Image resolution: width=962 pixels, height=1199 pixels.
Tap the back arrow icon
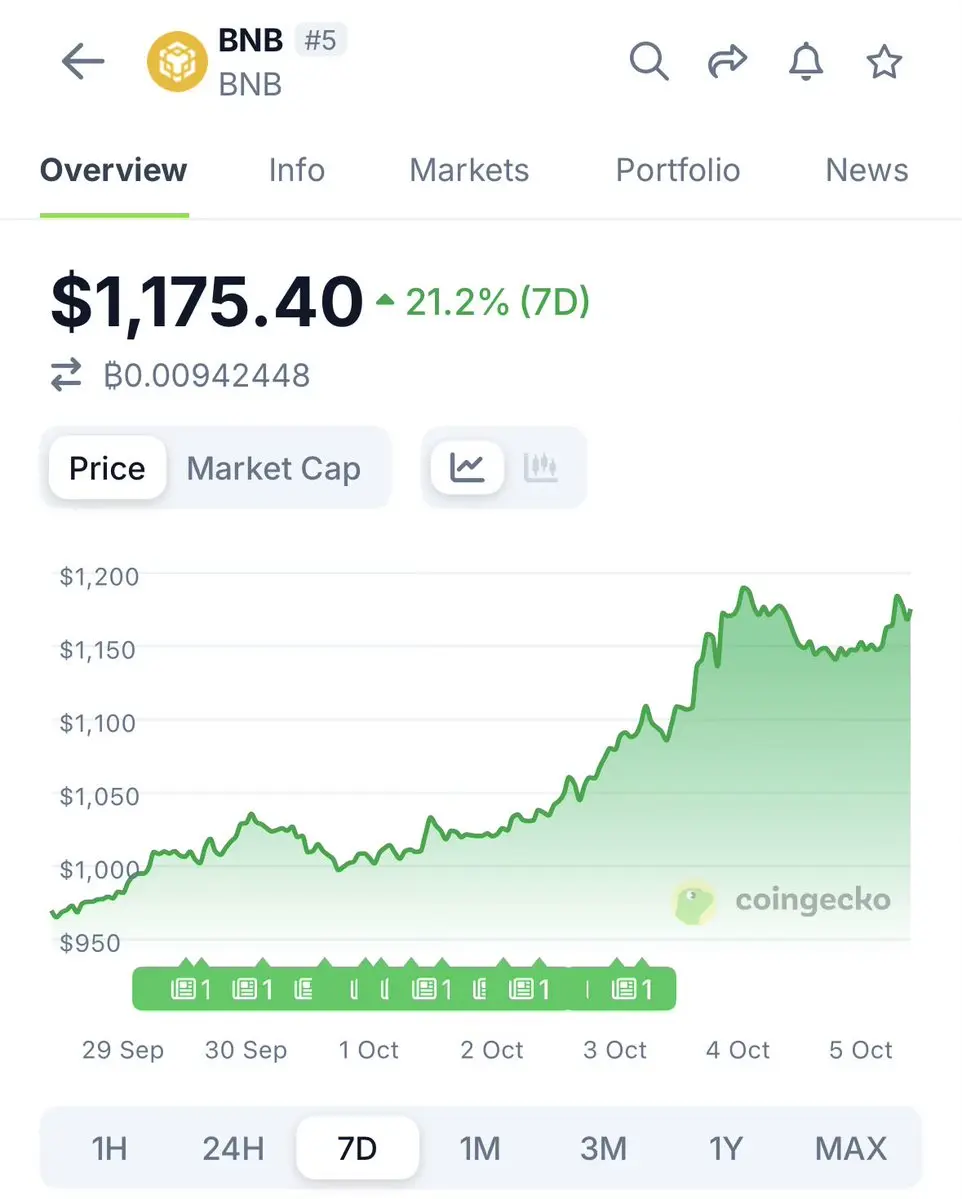83,62
